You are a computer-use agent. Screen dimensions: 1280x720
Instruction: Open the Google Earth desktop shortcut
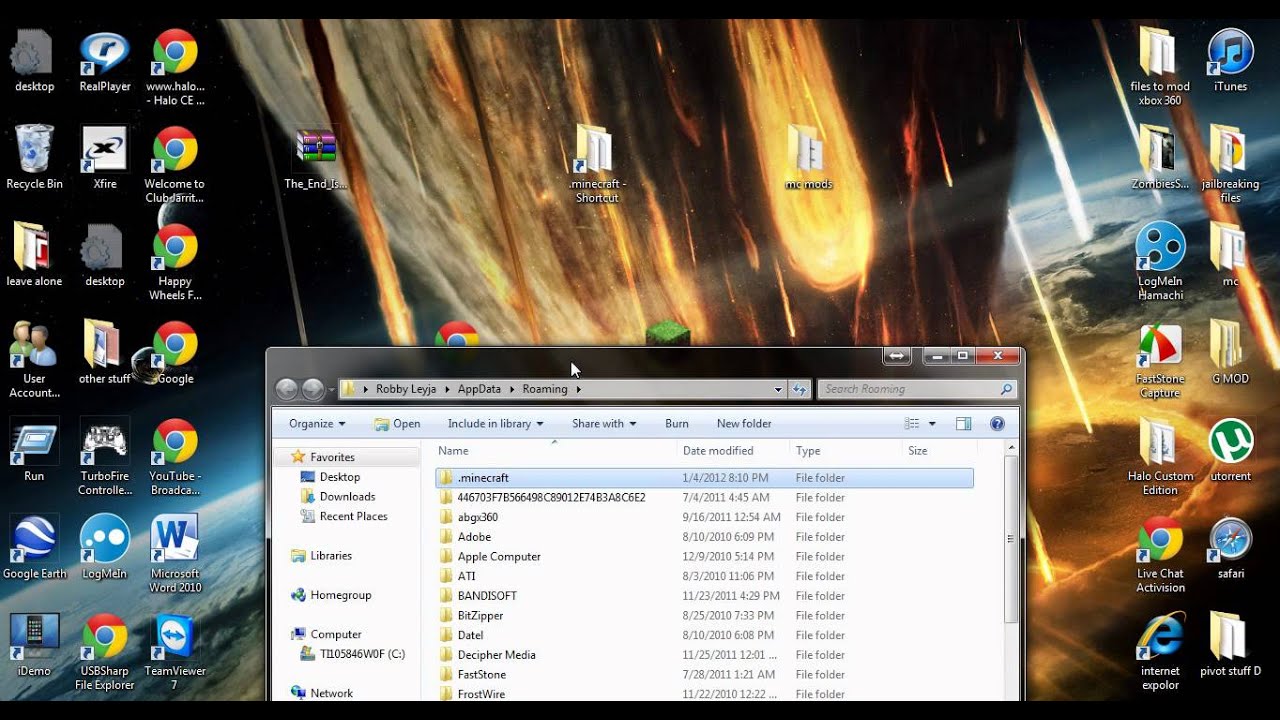[x=35, y=547]
